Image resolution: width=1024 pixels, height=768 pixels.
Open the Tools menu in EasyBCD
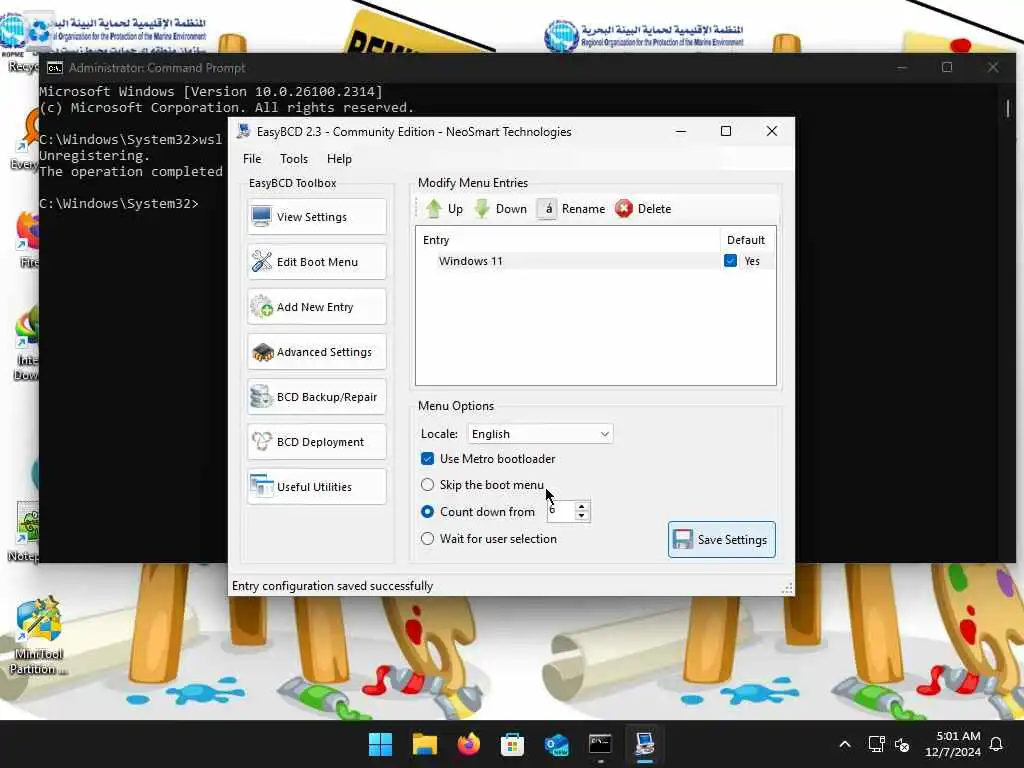tap(294, 159)
